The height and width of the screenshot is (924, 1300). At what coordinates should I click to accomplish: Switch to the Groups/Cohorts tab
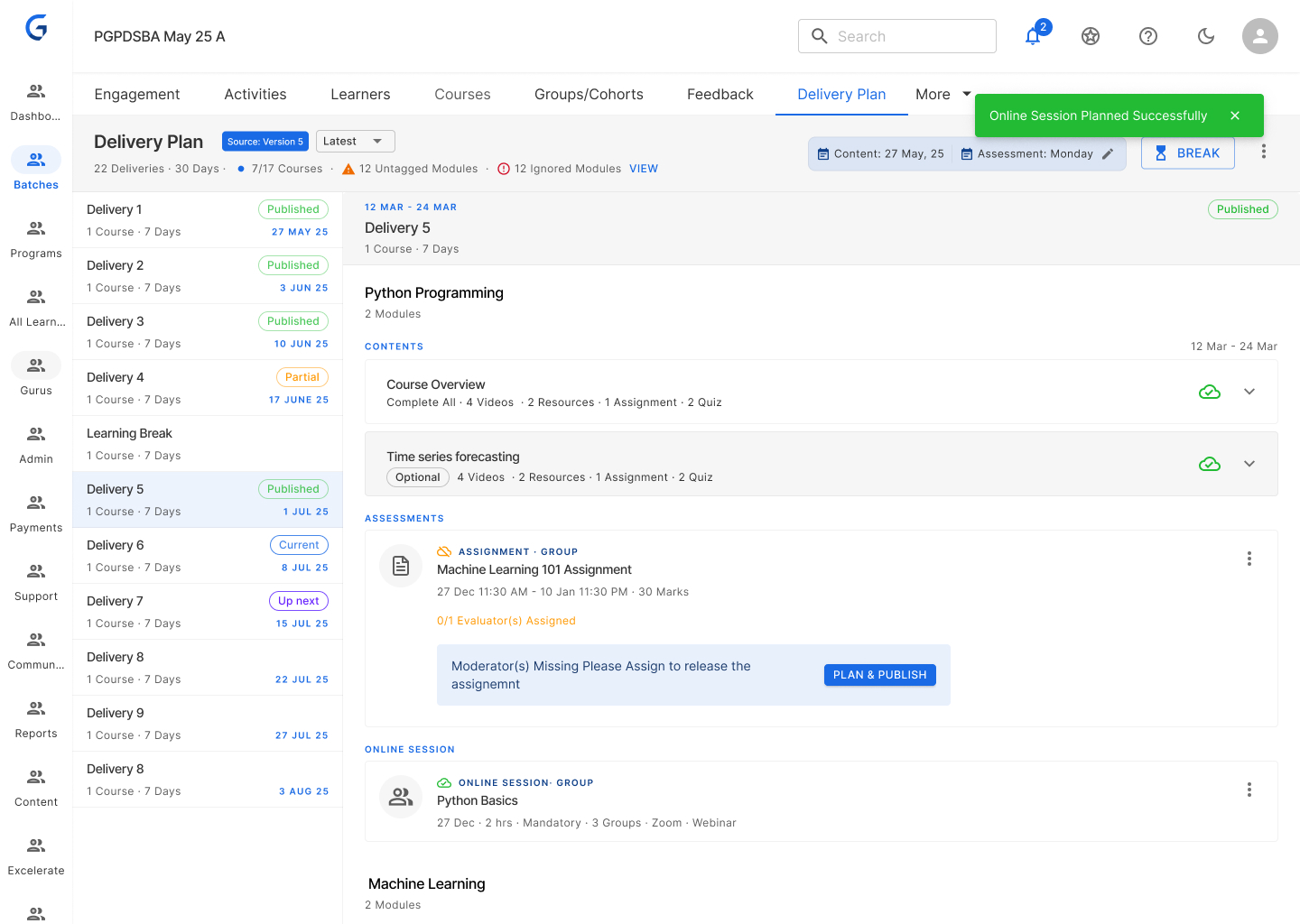[x=589, y=94]
